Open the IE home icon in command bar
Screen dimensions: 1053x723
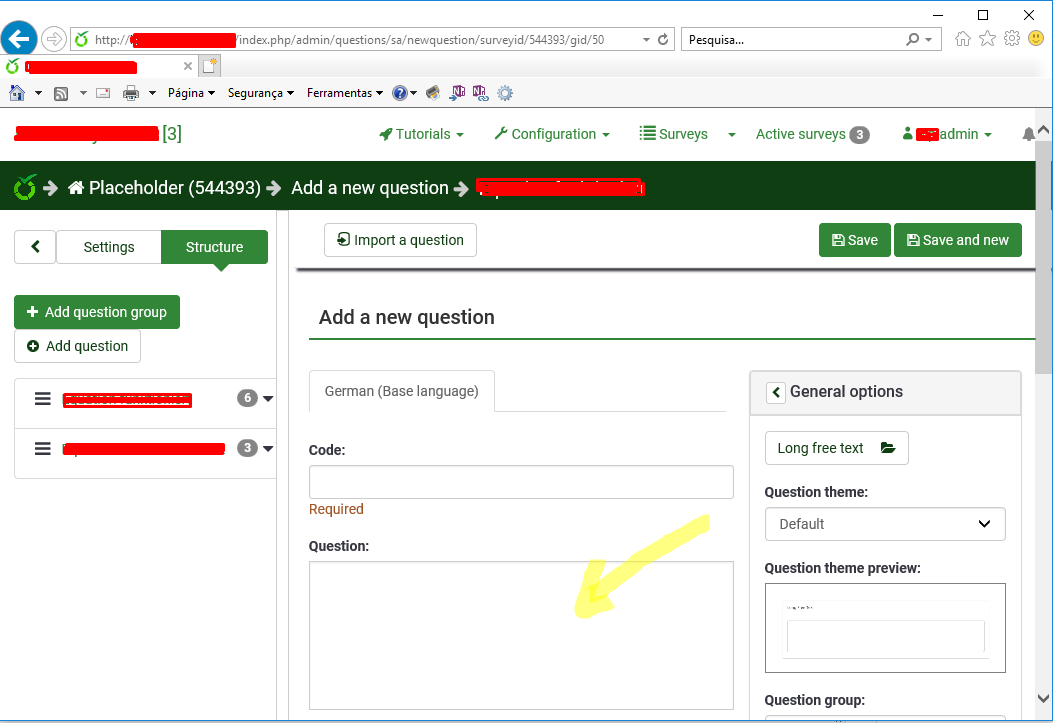(17, 93)
